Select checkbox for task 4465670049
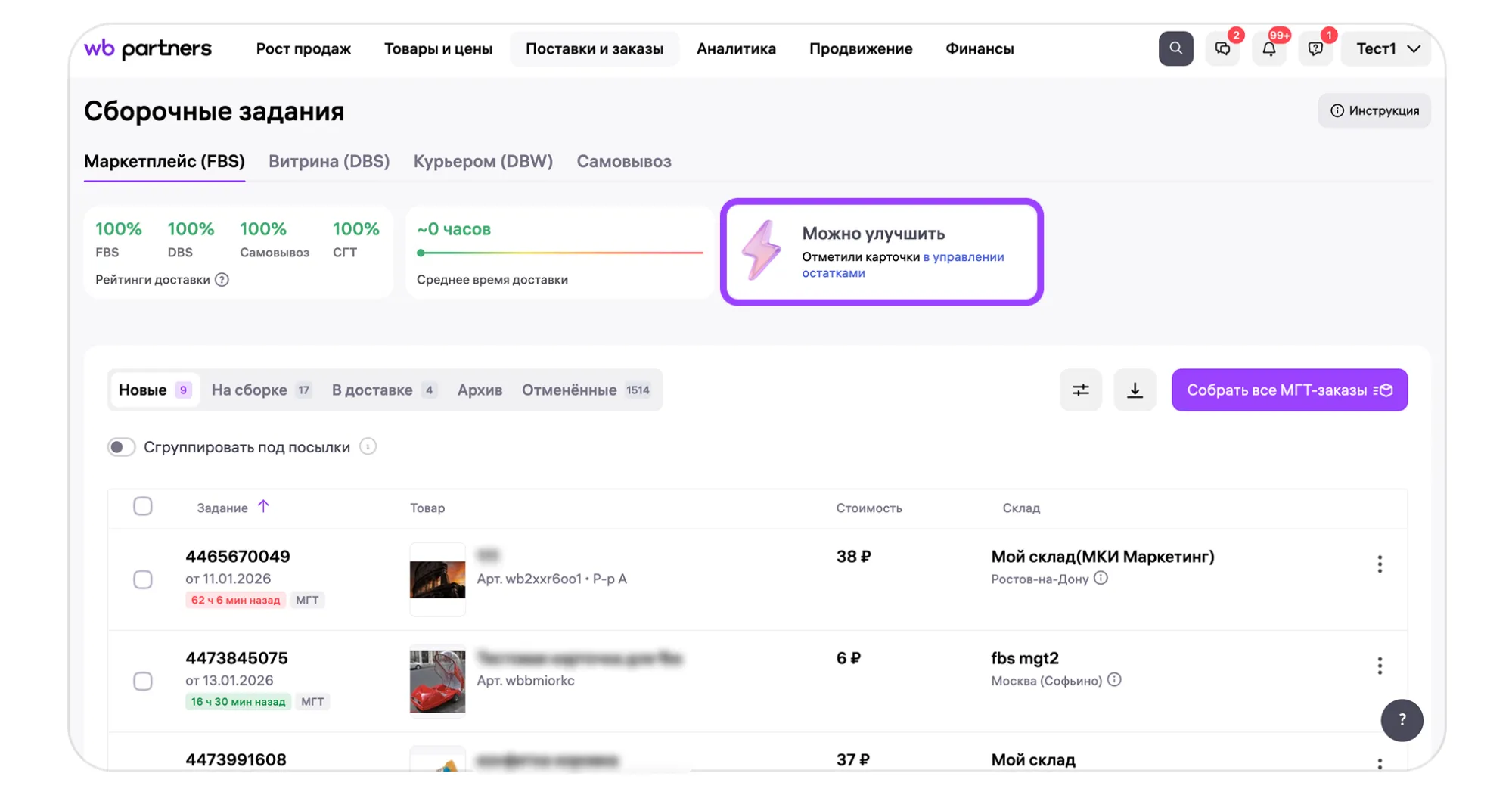Viewport: 1512px width, 795px height. pyautogui.click(x=143, y=579)
